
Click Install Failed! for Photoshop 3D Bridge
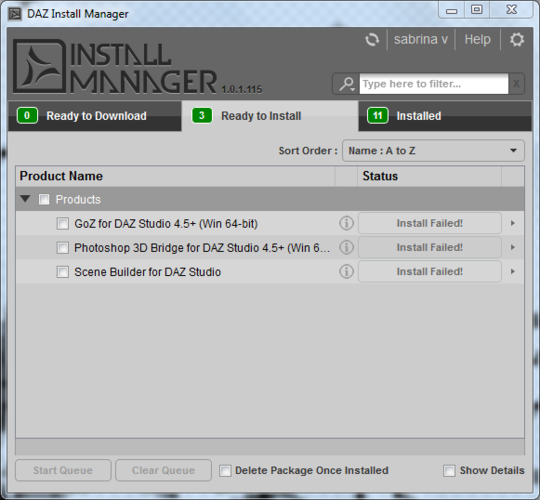430,247
